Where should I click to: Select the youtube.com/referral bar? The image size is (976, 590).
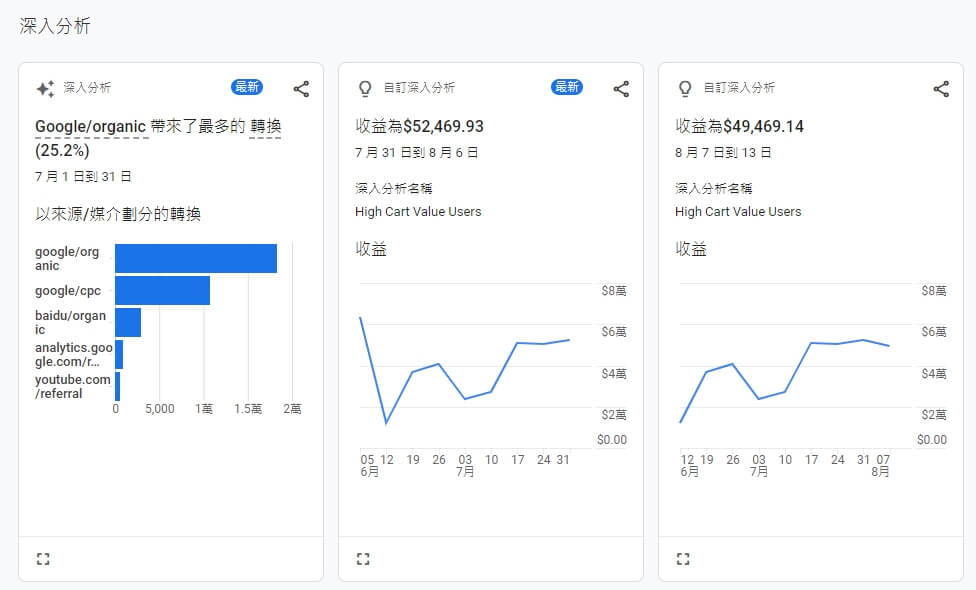coord(118,386)
